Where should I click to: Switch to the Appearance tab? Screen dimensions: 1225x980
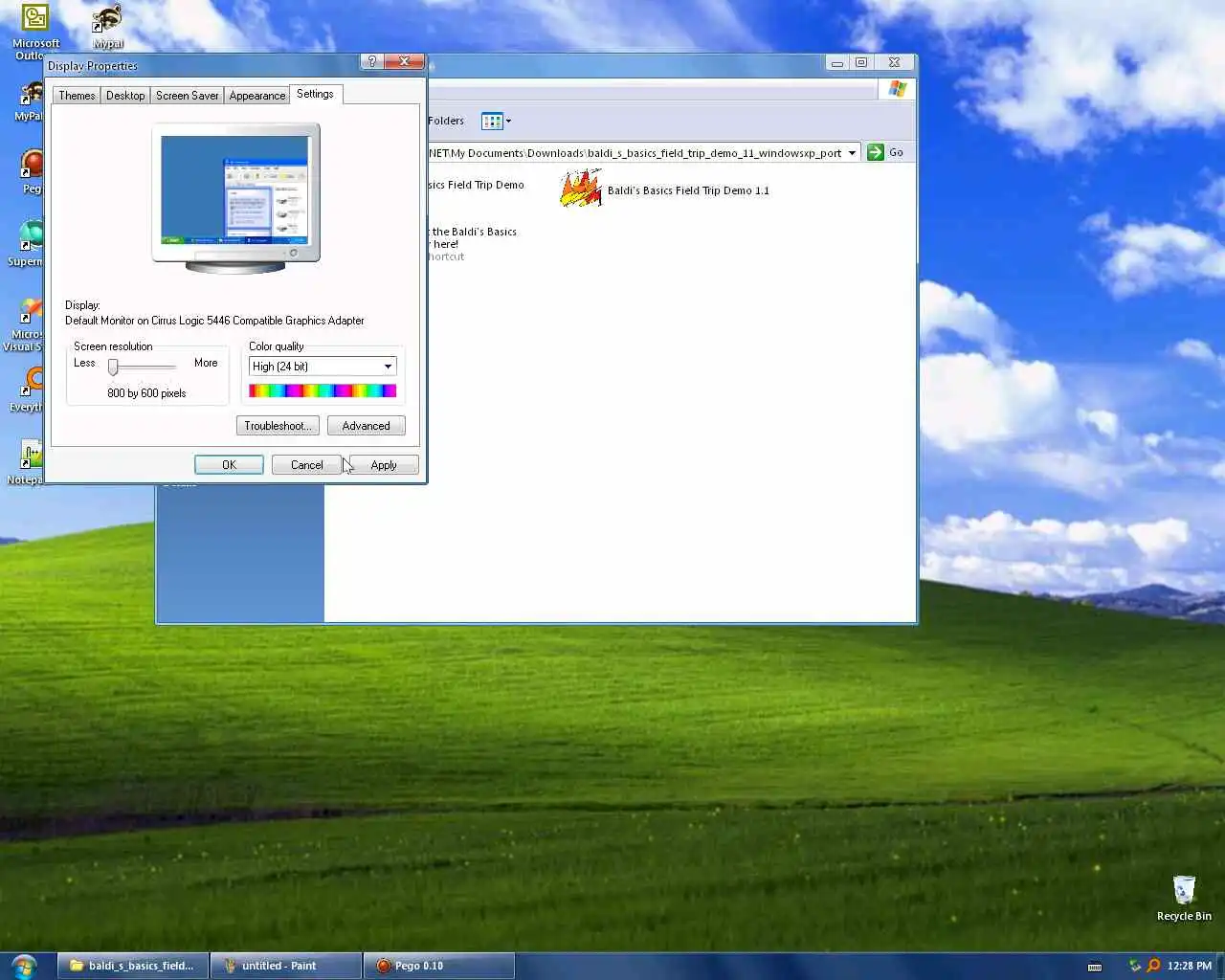click(x=257, y=96)
